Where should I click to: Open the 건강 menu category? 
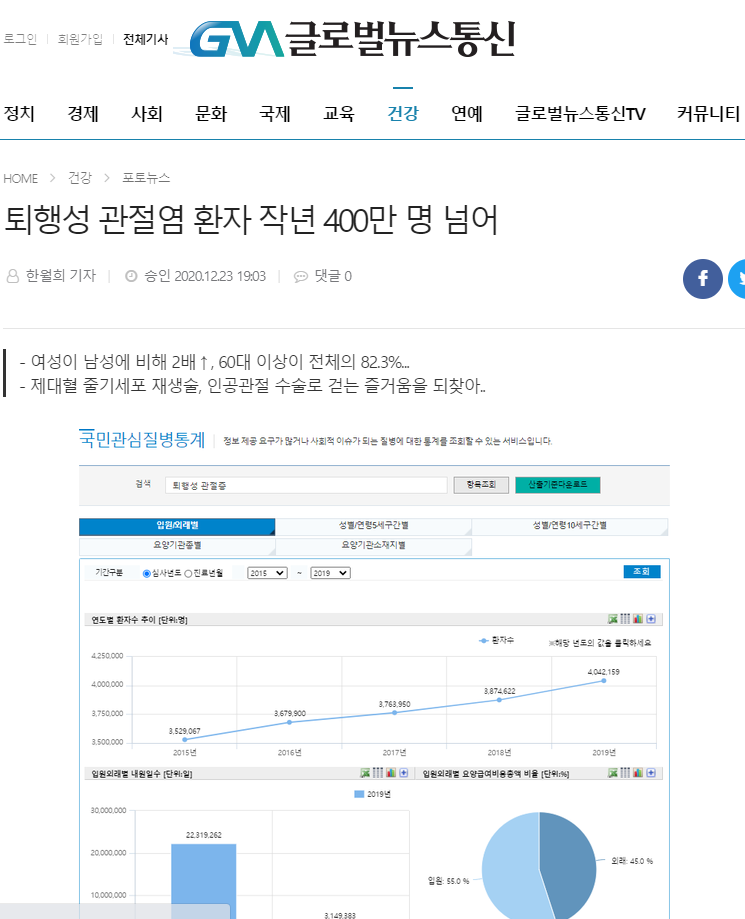pos(403,113)
